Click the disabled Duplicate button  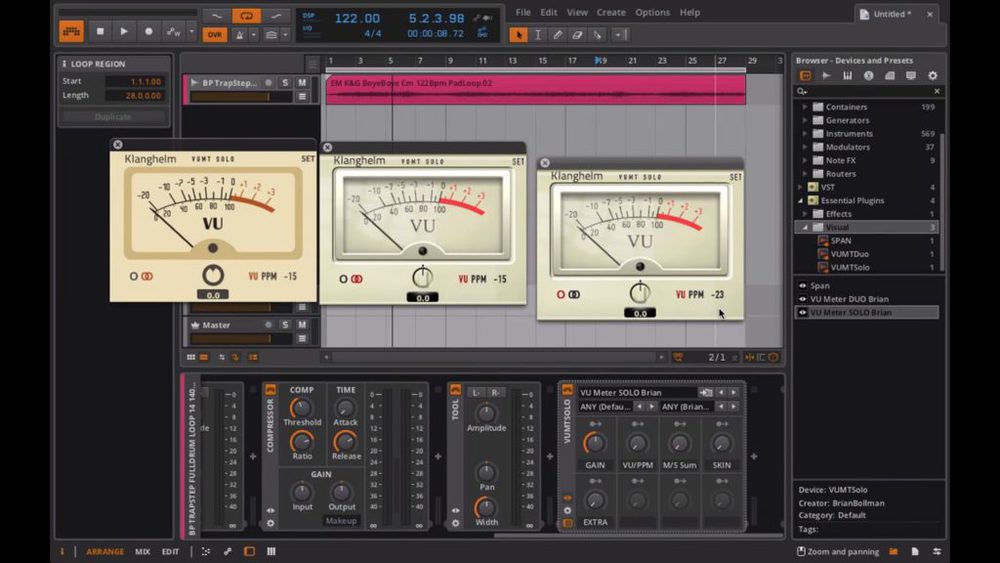click(113, 117)
